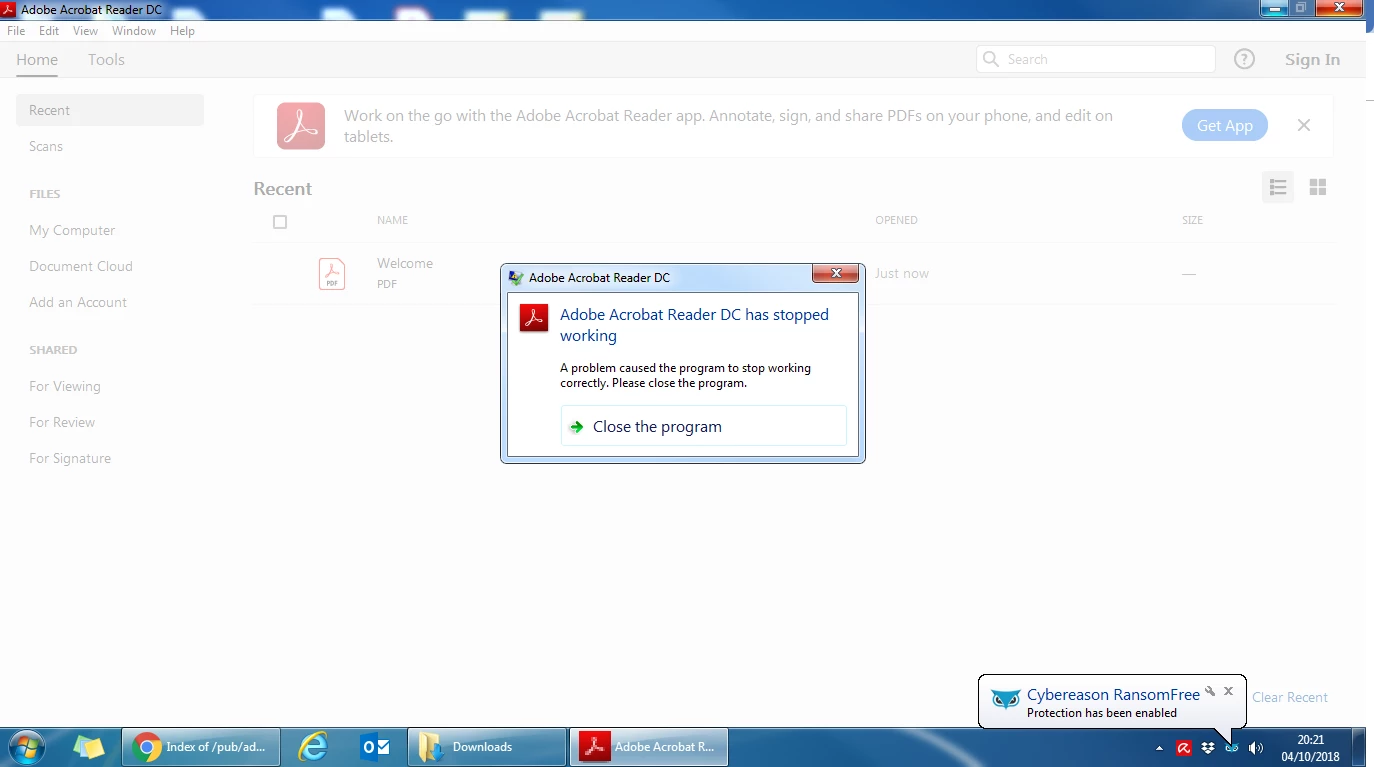Select Recent in the sidebar

coord(110,110)
